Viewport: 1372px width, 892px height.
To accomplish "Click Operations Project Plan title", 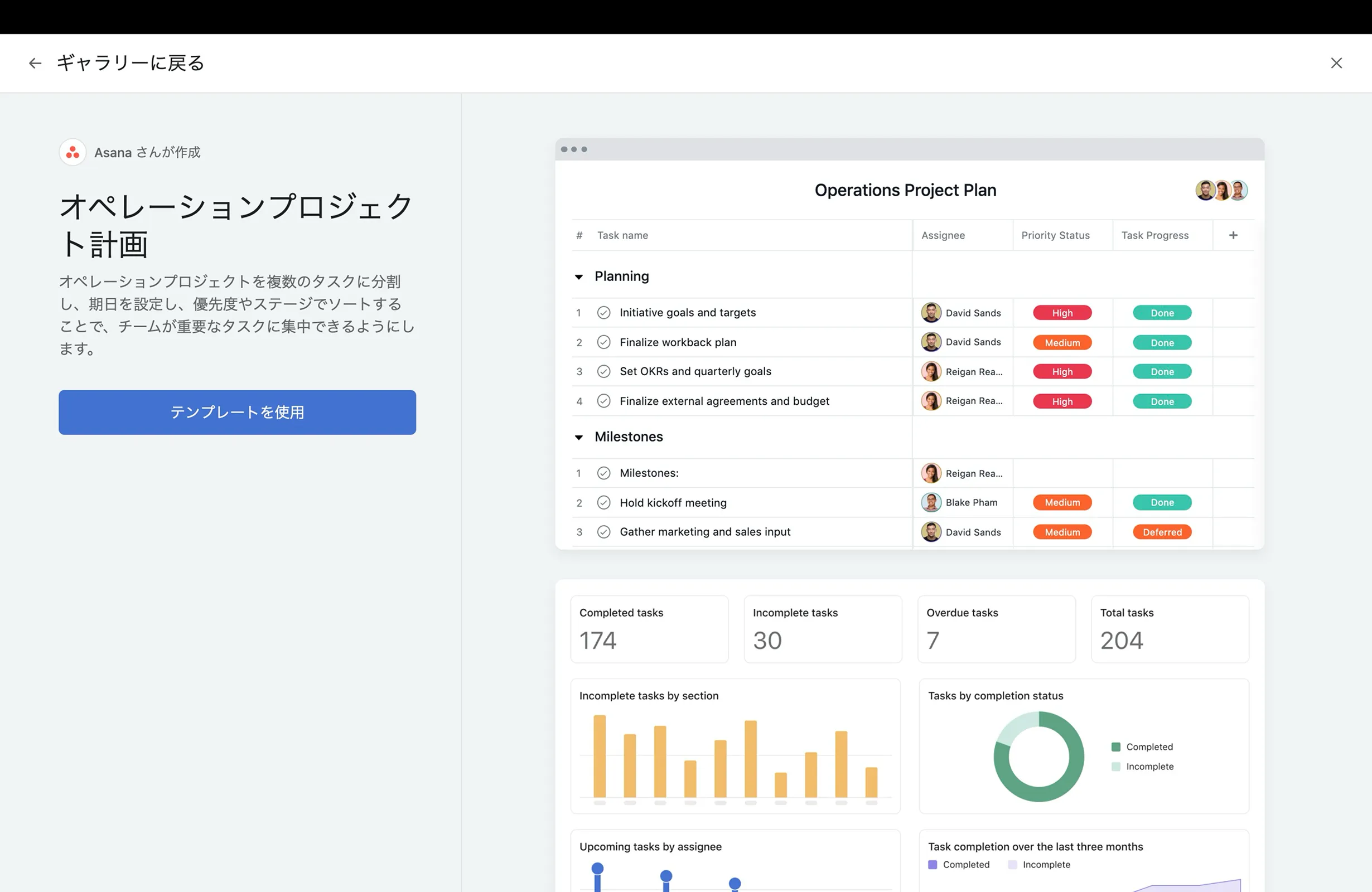I will [905, 190].
